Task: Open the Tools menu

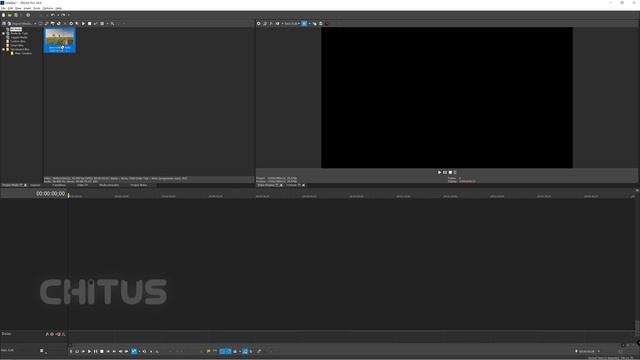Action: (37, 8)
